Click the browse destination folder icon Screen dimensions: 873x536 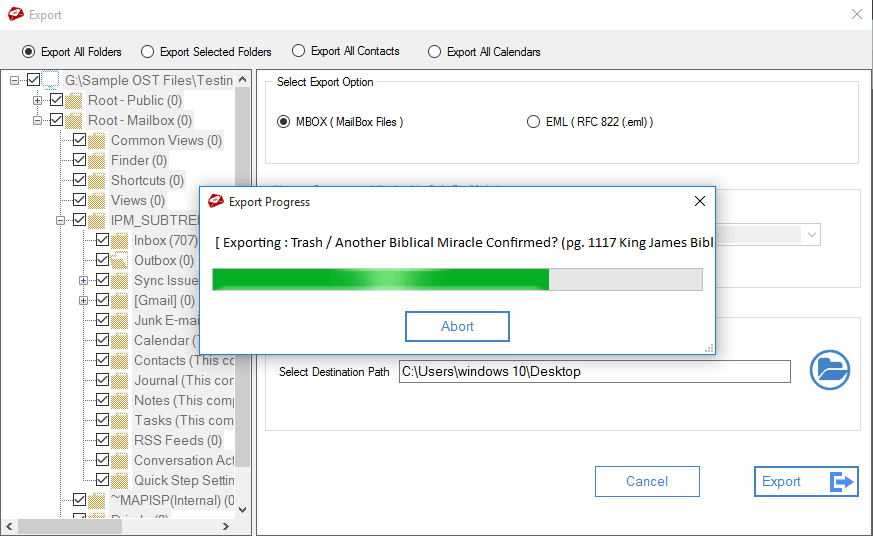830,370
